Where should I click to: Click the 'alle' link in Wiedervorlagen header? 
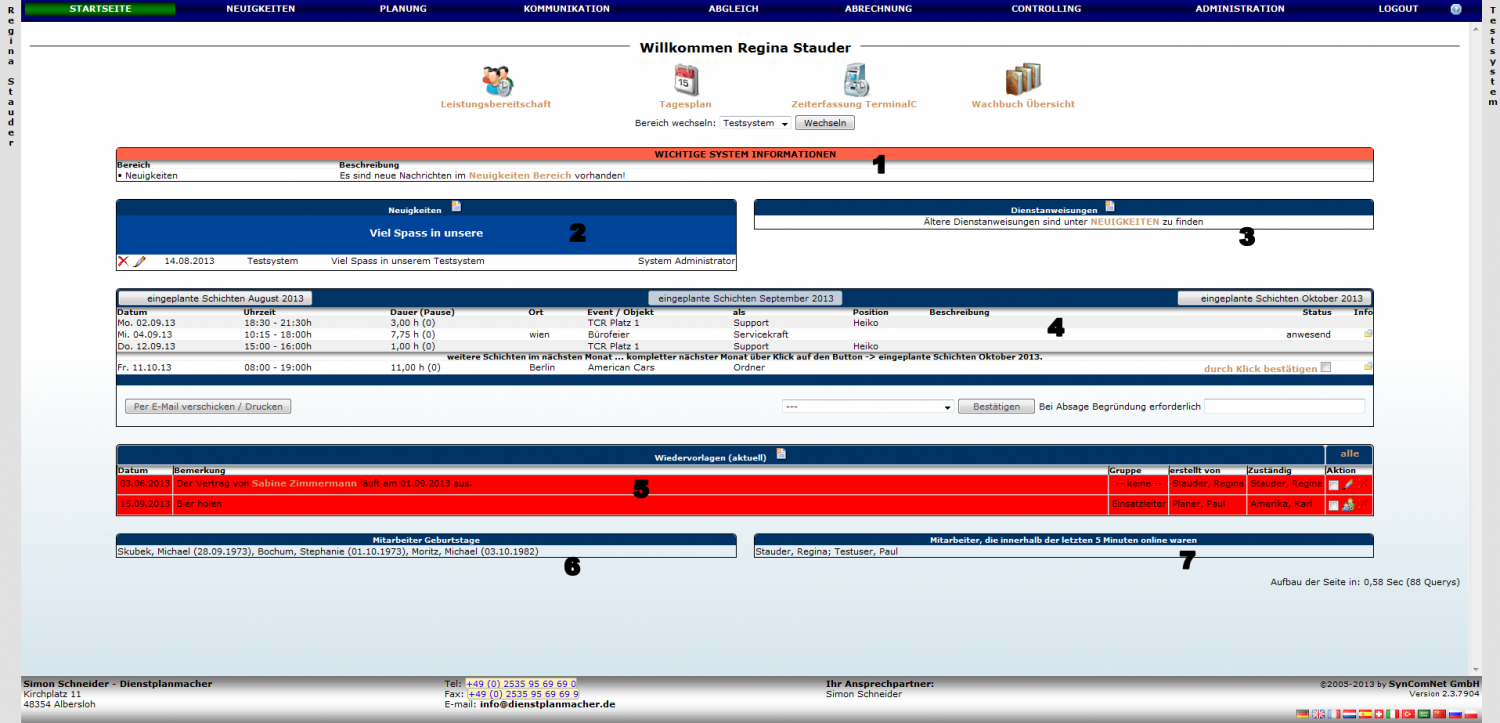pos(1349,454)
